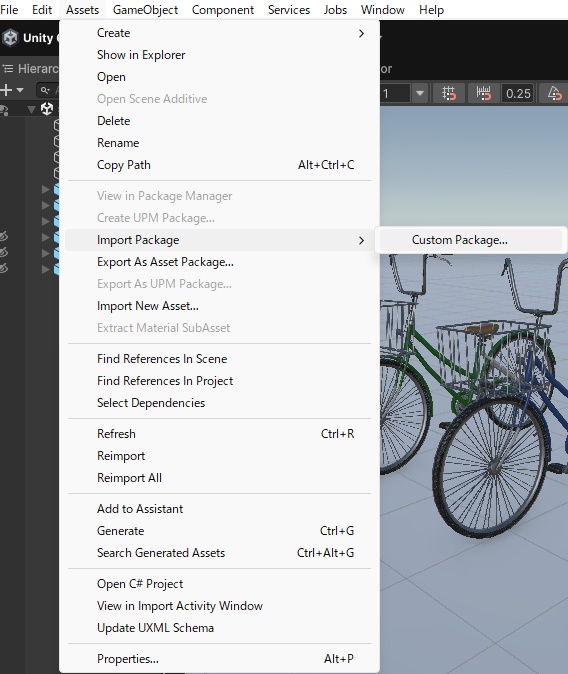Choose Search Generated Assets
Image resolution: width=568 pixels, height=674 pixels.
219,553
